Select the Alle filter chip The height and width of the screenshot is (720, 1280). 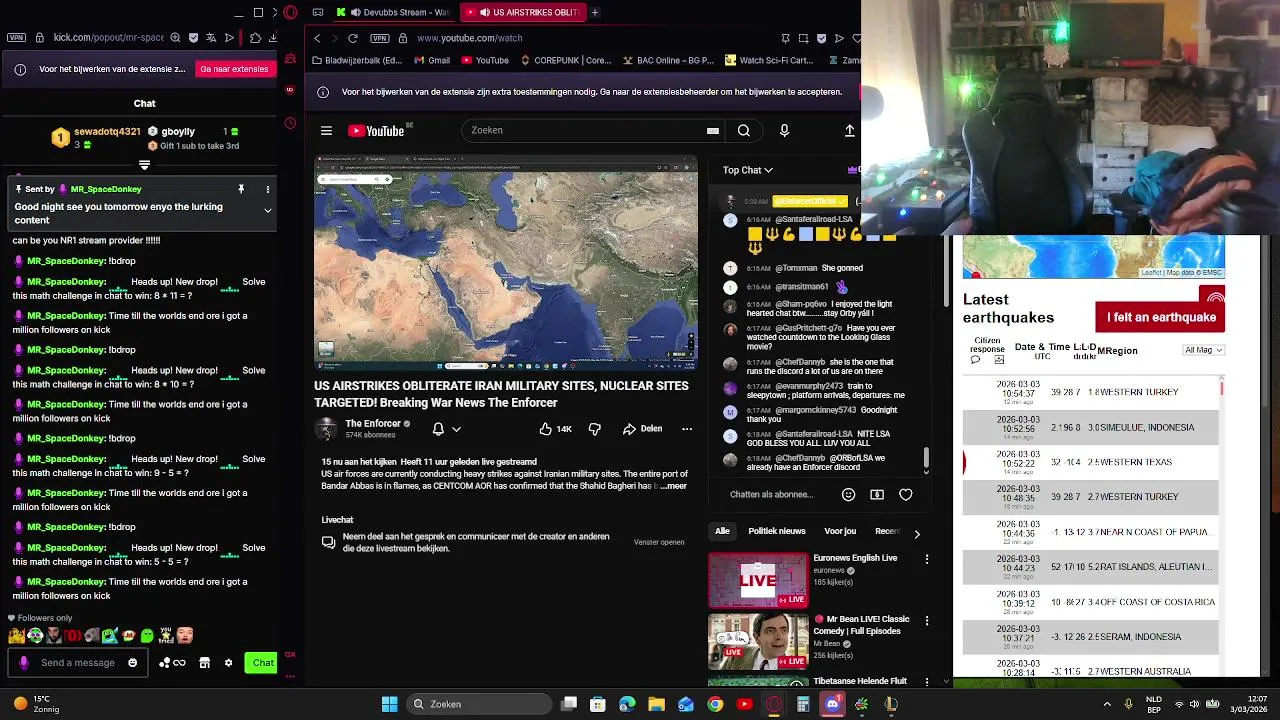click(x=722, y=531)
